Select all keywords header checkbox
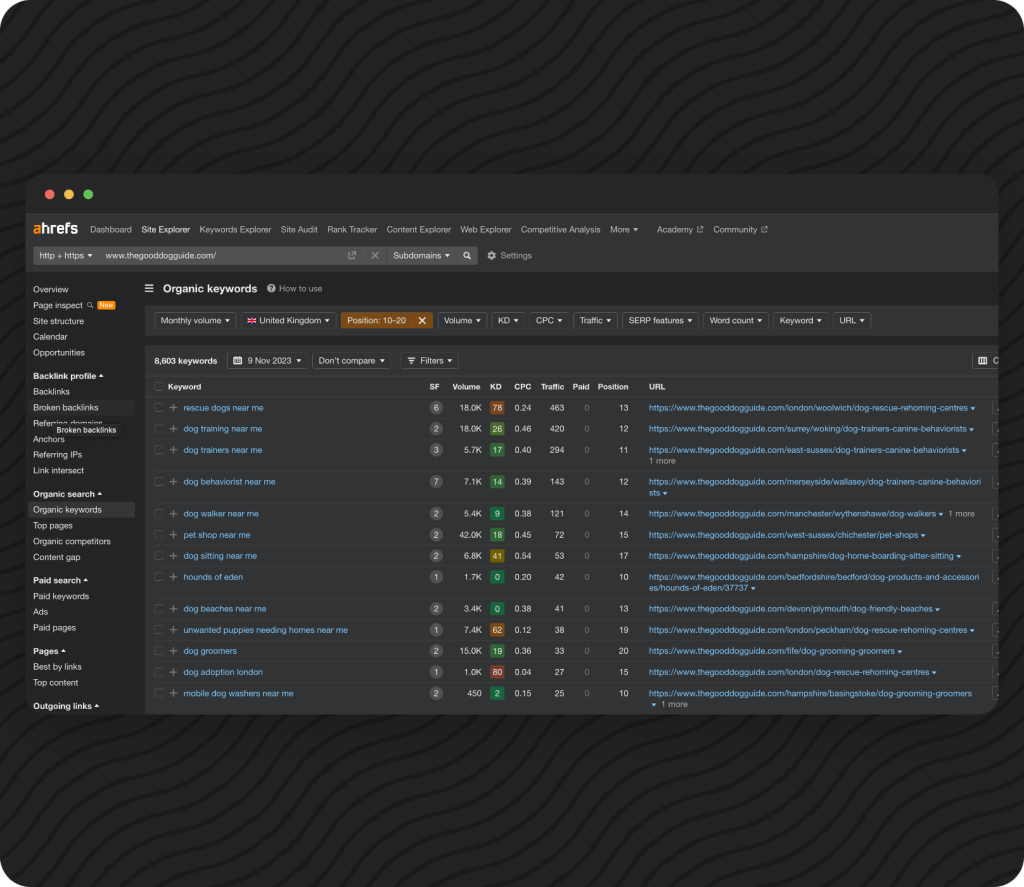The width and height of the screenshot is (1024, 887). pos(159,387)
